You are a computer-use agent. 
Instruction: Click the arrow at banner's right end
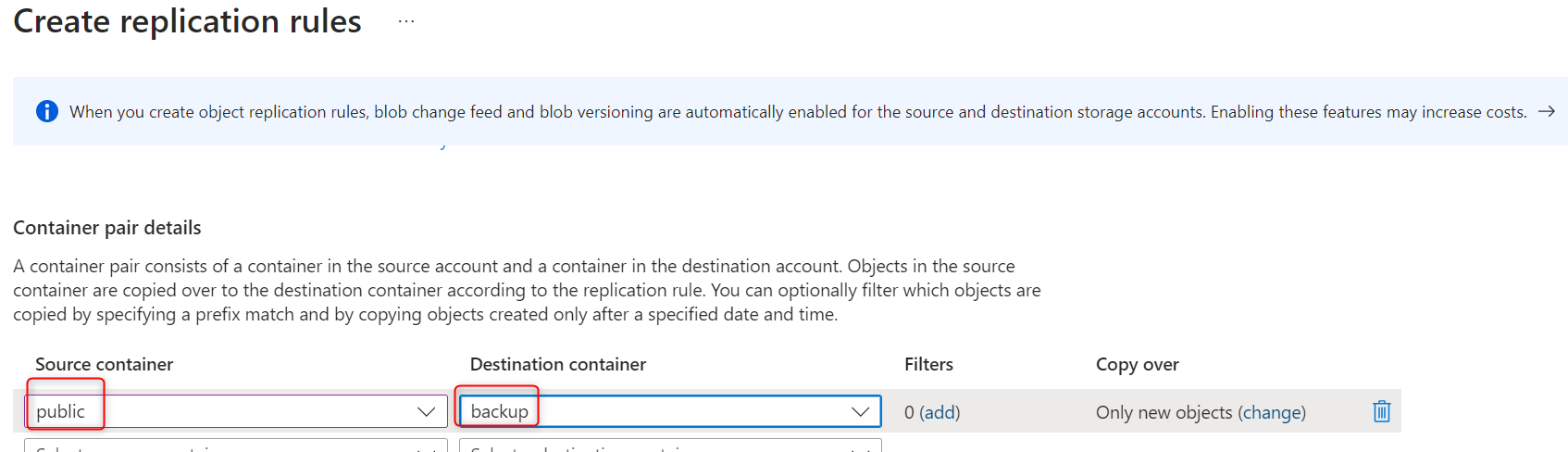(1546, 111)
